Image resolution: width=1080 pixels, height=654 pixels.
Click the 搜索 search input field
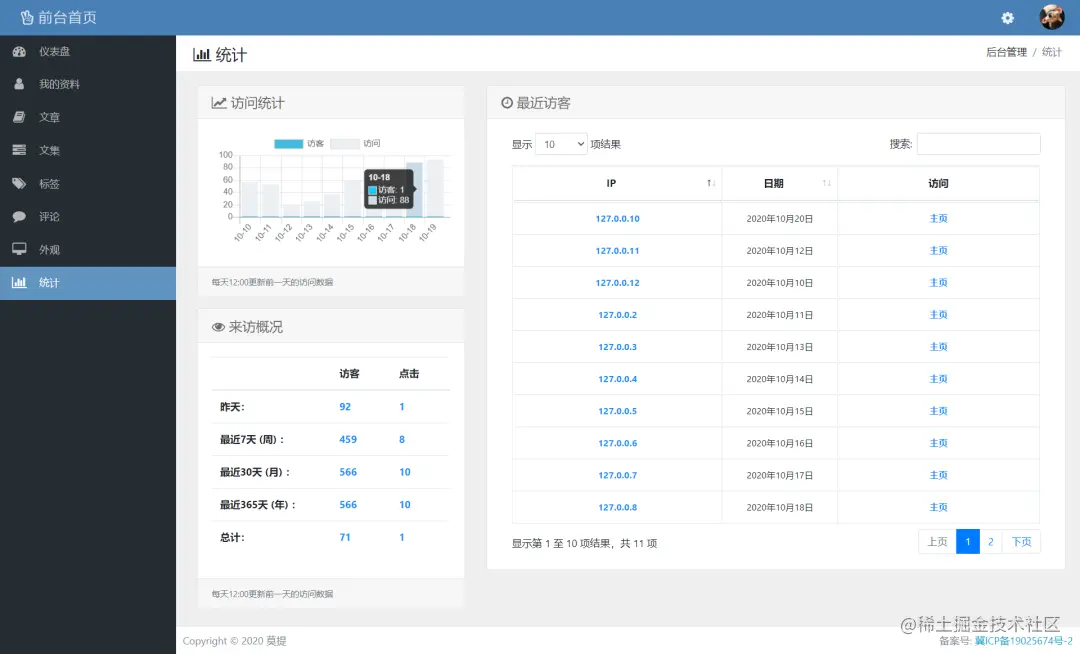tap(978, 144)
